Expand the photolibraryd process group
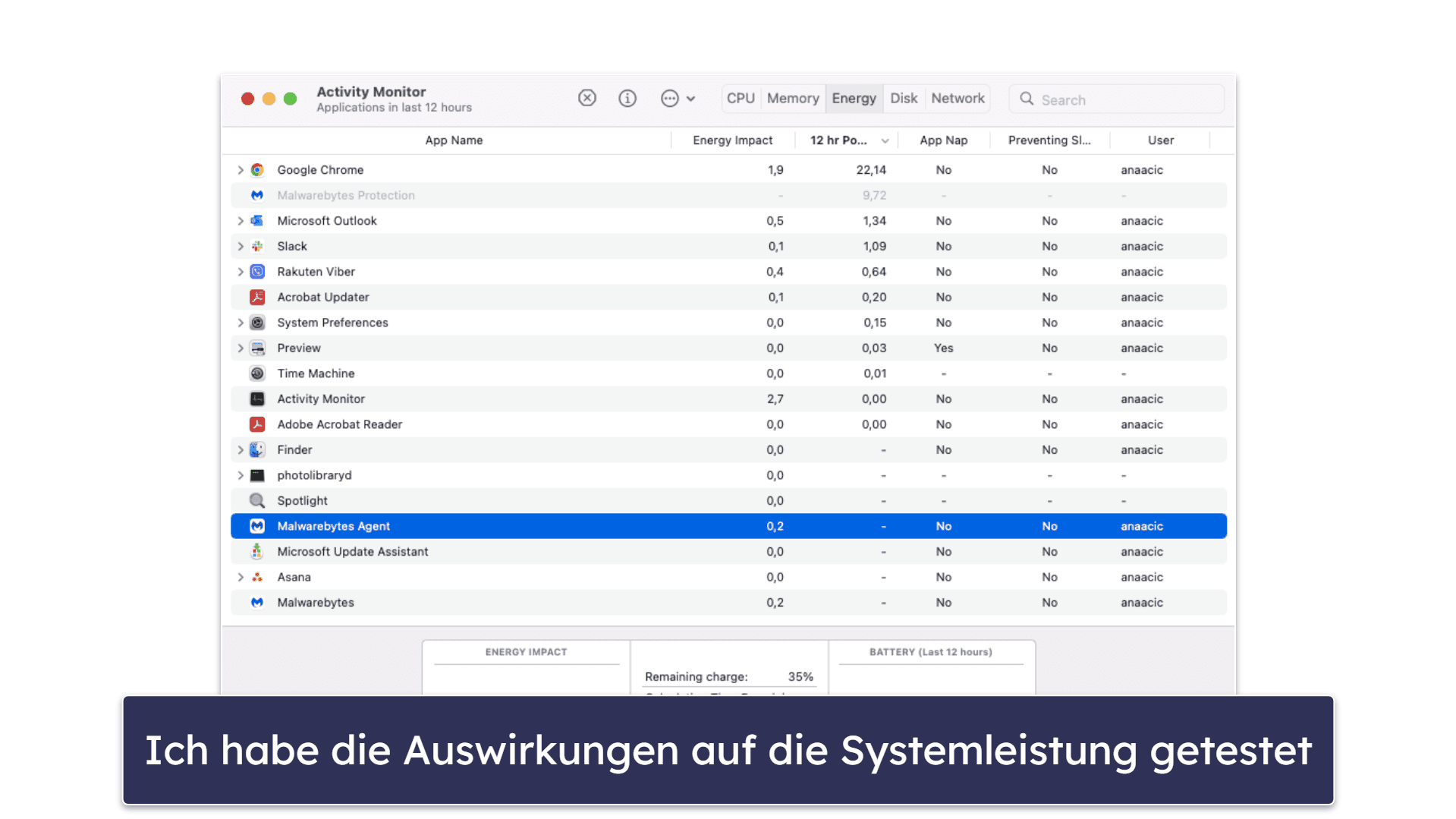This screenshot has width=1456, height=819. pyautogui.click(x=241, y=475)
